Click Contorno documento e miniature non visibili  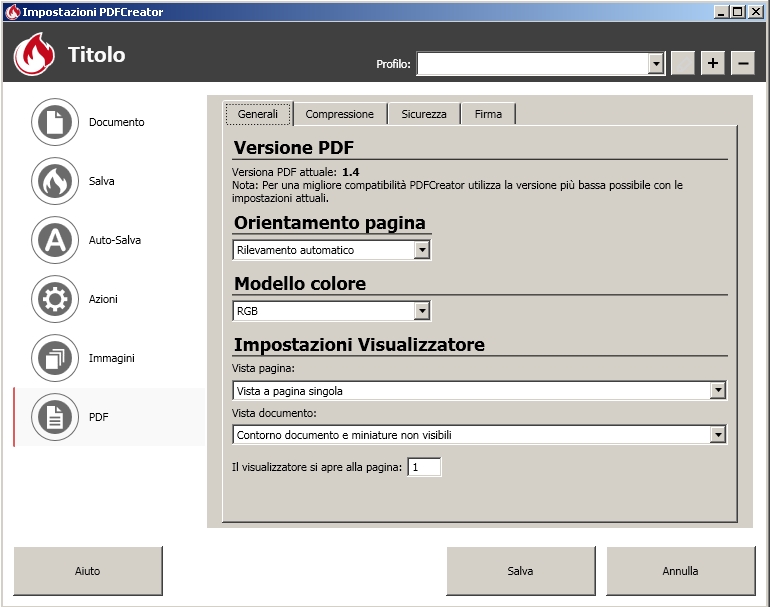(x=344, y=435)
